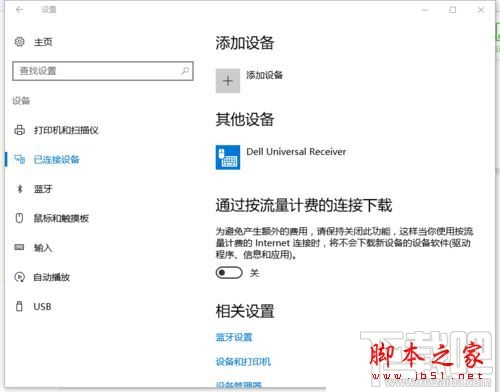Click the Bluetooth symbol icon
The image size is (500, 392).
coord(19,189)
